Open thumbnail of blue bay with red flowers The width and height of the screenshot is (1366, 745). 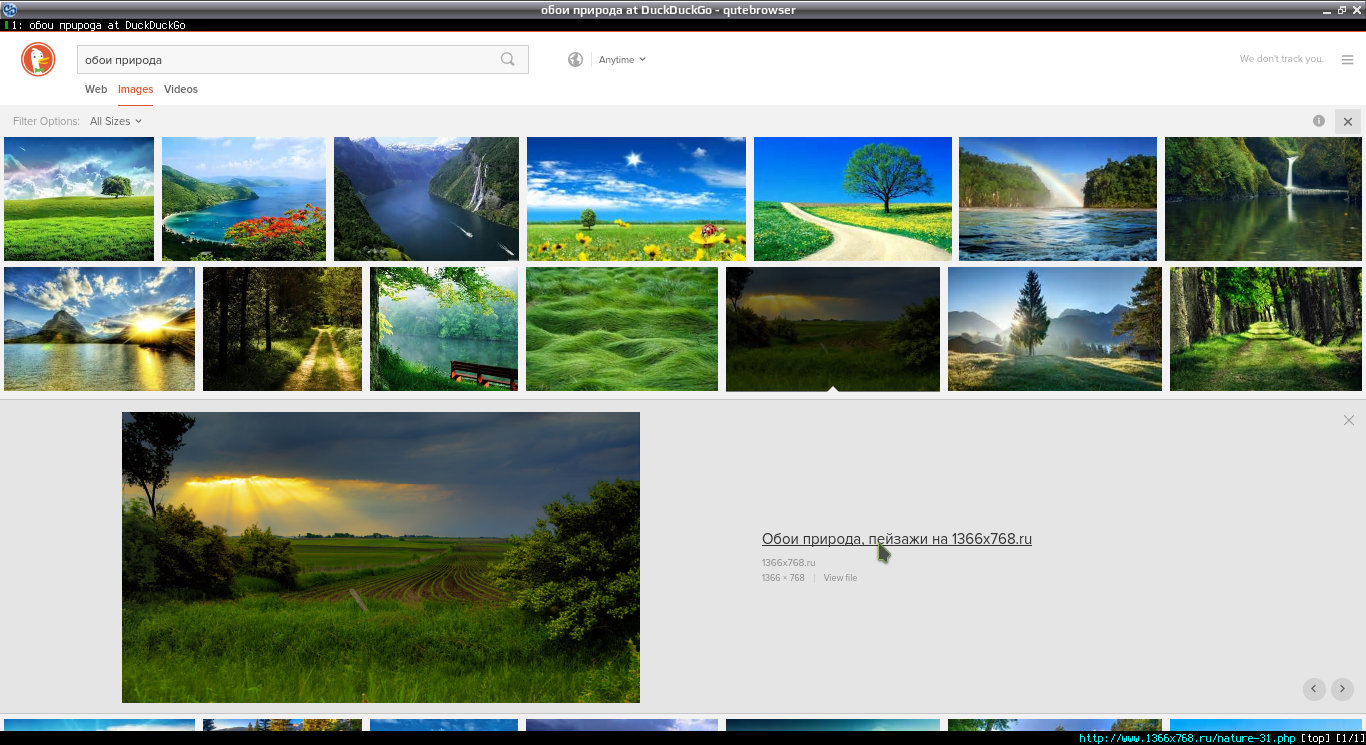(x=244, y=199)
